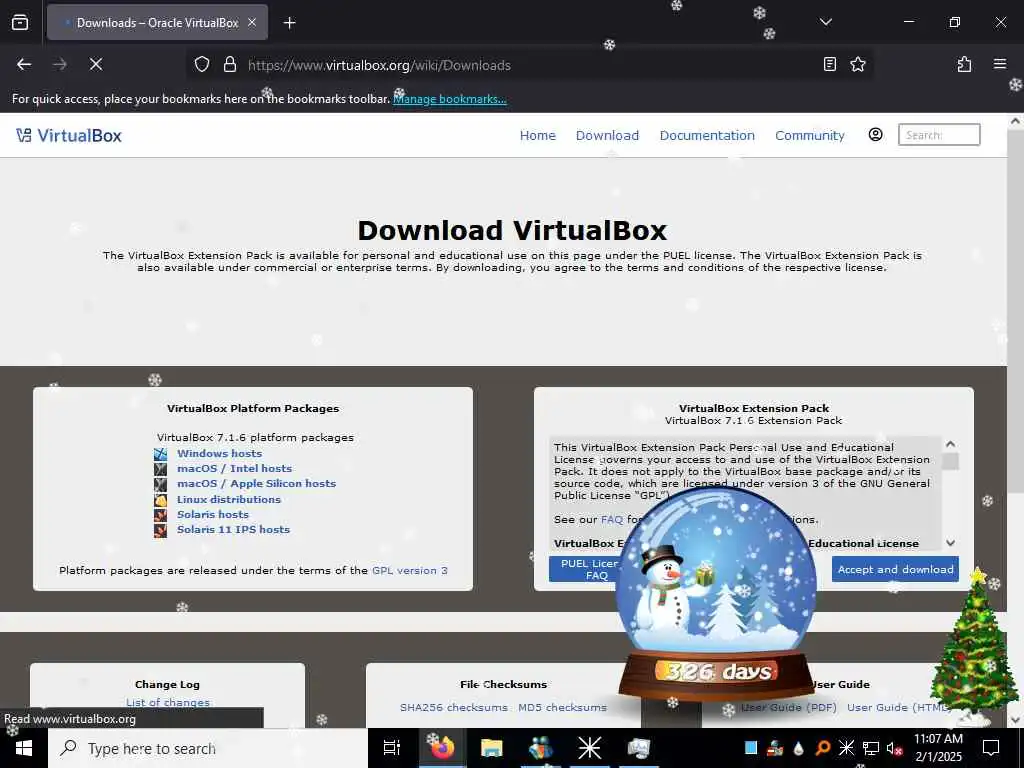Open the Home navigation item

point(537,135)
